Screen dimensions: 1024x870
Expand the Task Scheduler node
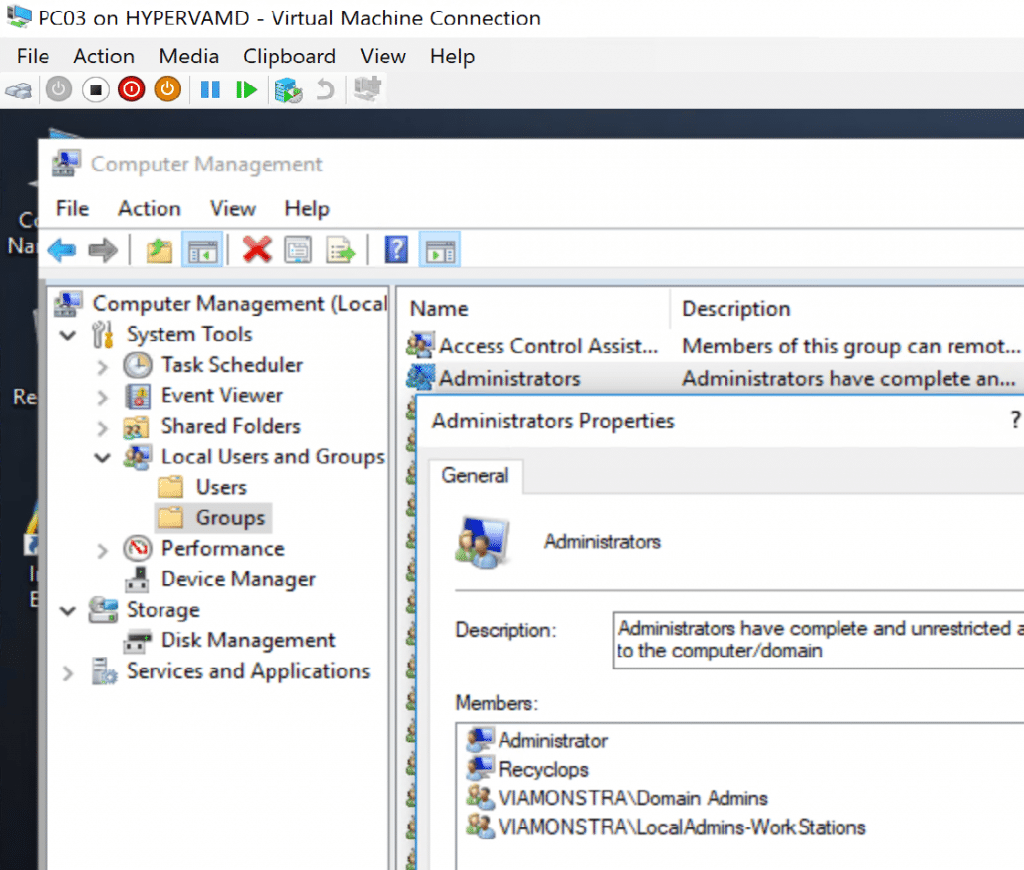click(102, 366)
